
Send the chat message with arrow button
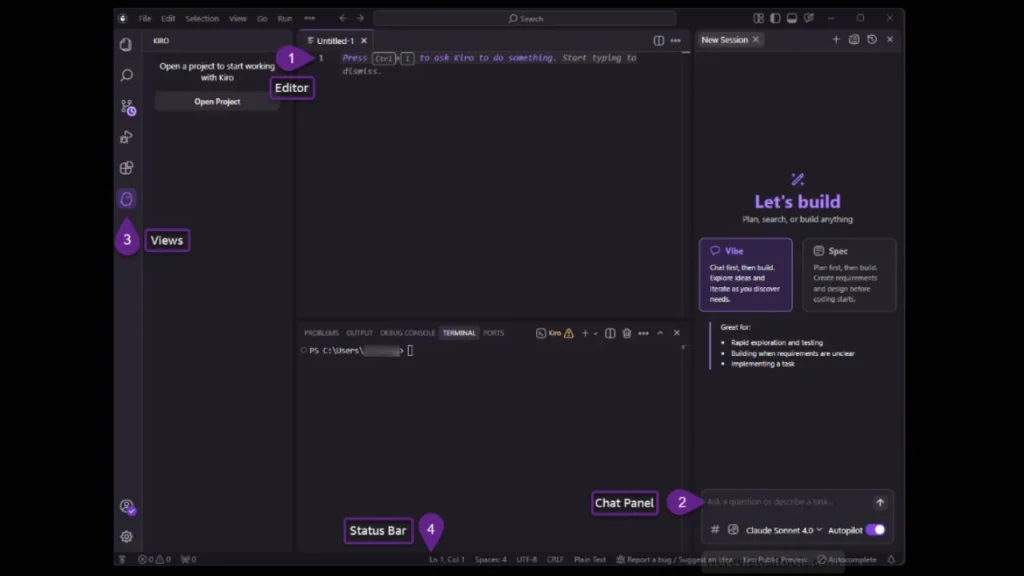(x=880, y=502)
